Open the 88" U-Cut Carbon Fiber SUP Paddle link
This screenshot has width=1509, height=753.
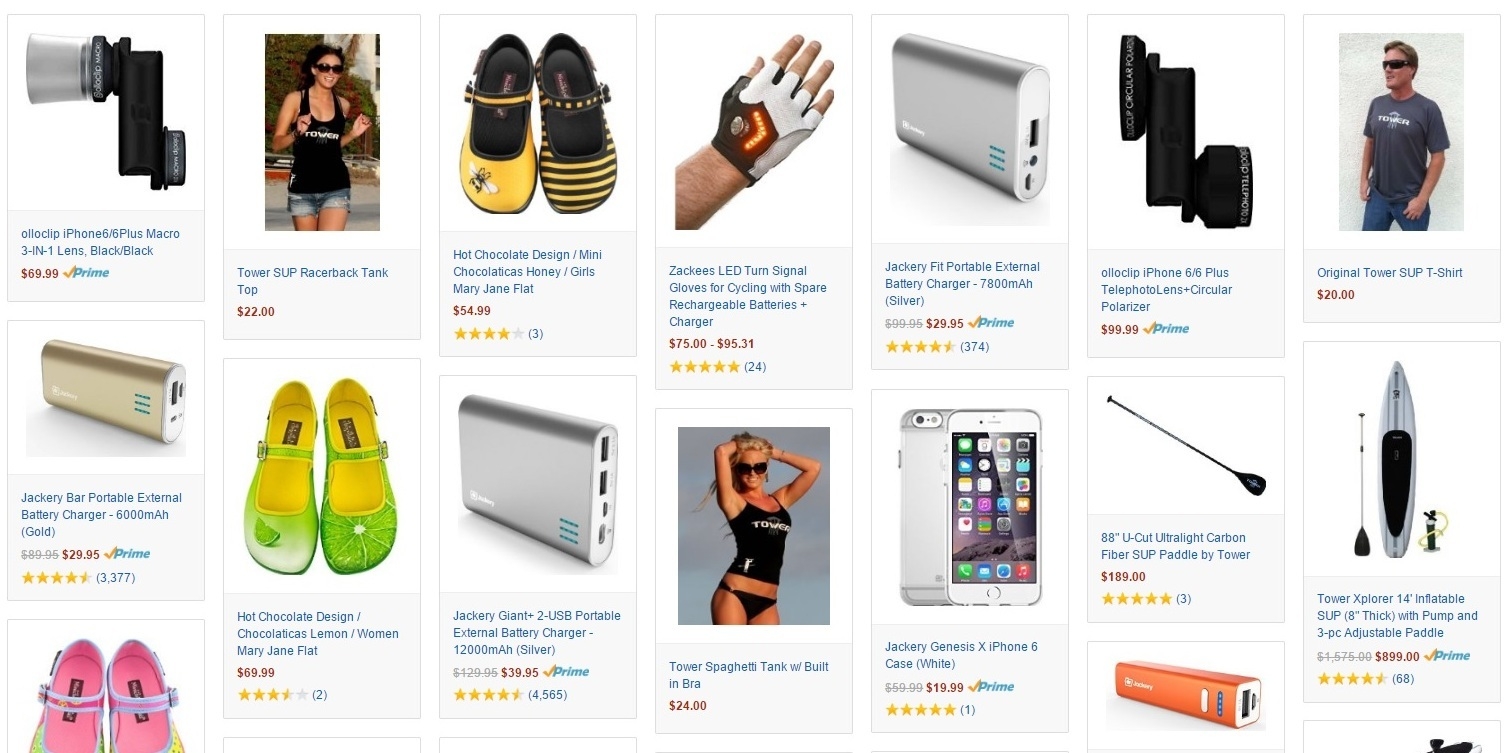tap(1176, 546)
